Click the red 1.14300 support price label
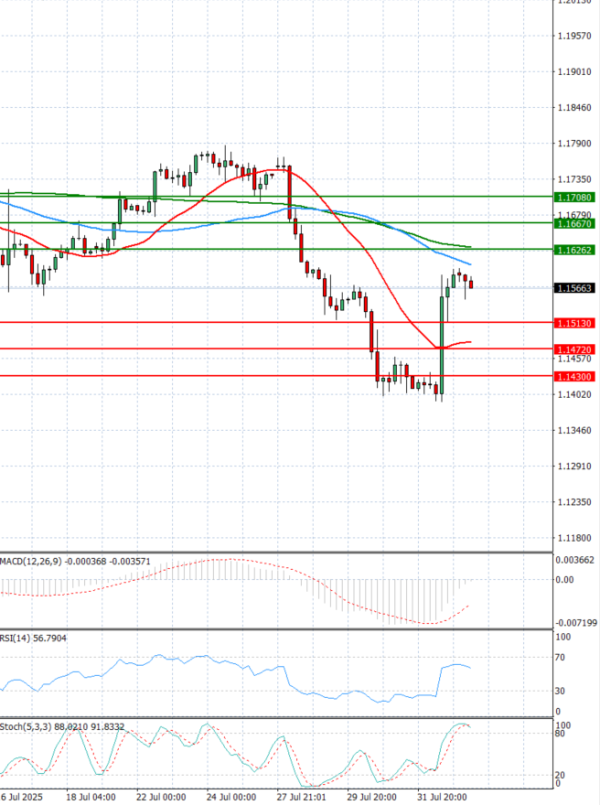The image size is (600, 805). tap(574, 377)
